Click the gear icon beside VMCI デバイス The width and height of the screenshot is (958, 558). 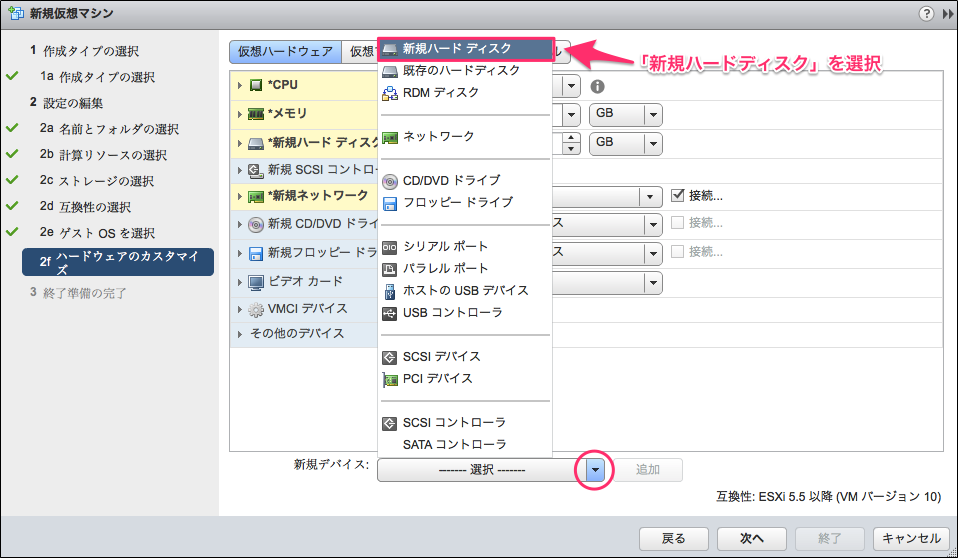point(255,310)
